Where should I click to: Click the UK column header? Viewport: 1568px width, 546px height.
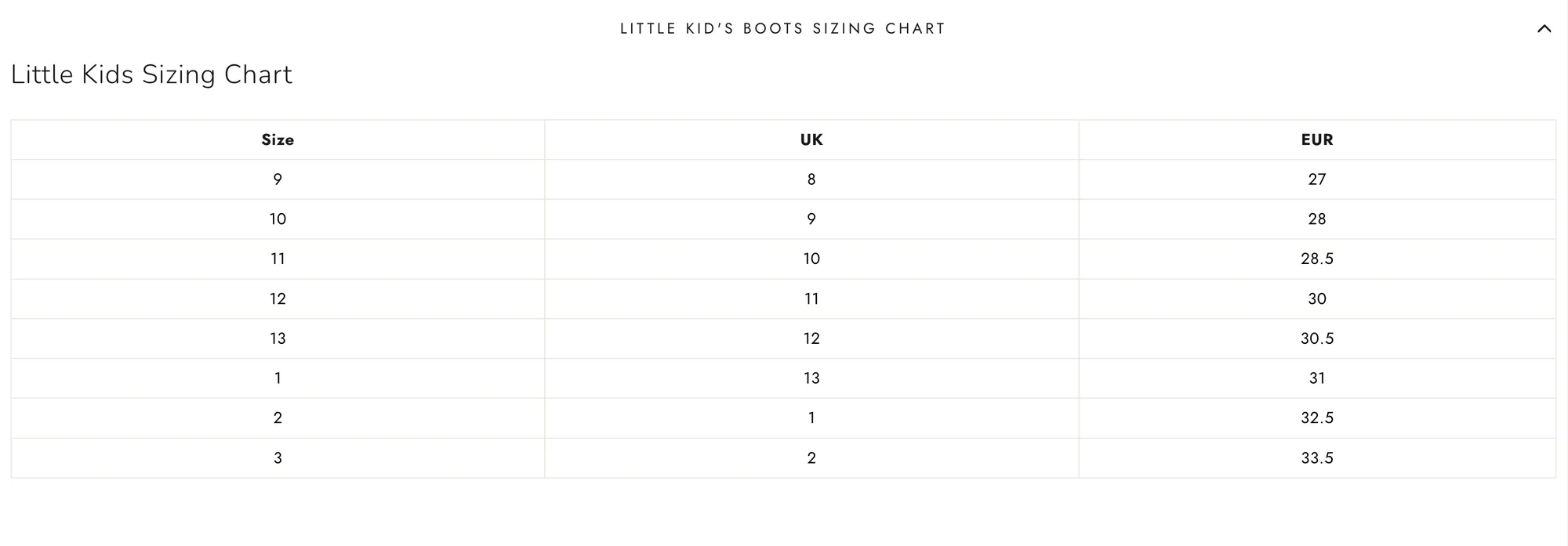coord(811,140)
